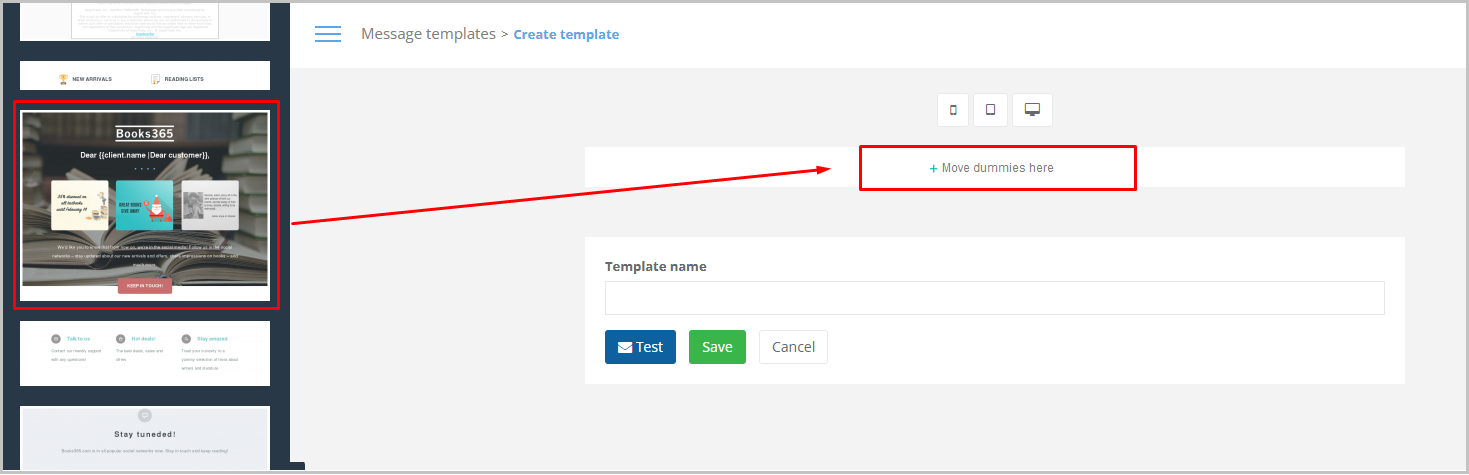
Task: Click the Talk to us circle icon
Action: tap(56, 339)
